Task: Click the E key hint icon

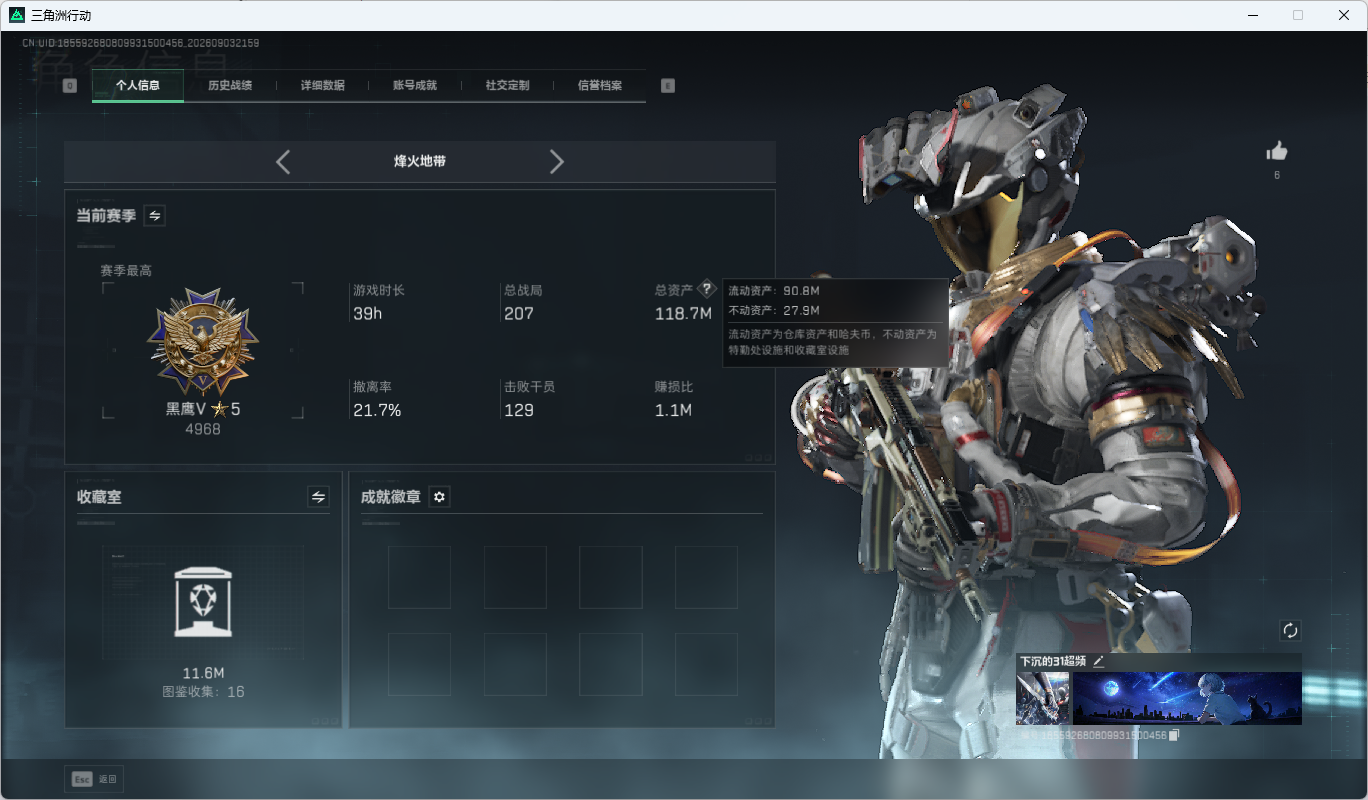Action: point(668,86)
